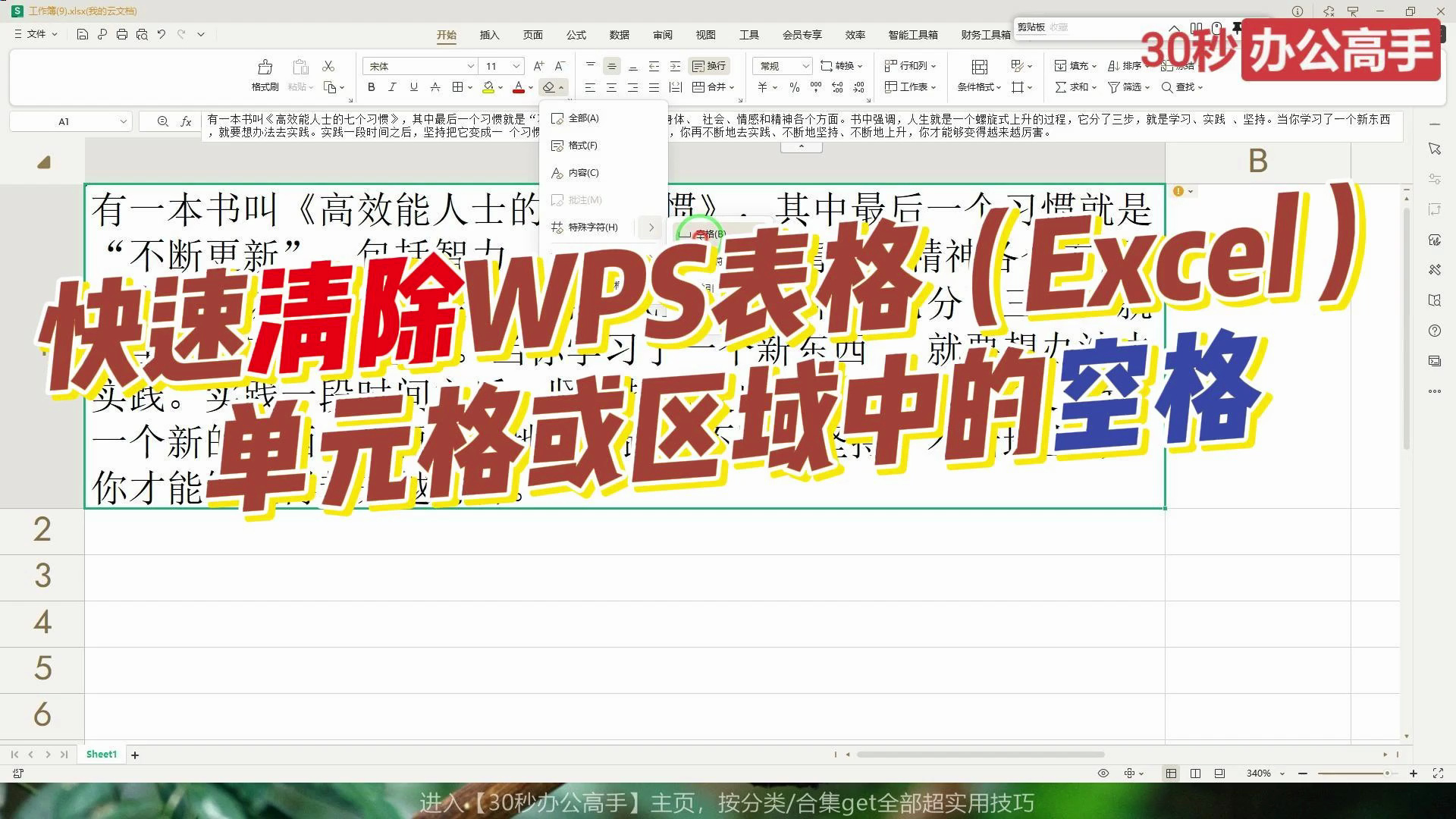
Task: Select the Sheet1 tab
Action: pyautogui.click(x=101, y=755)
